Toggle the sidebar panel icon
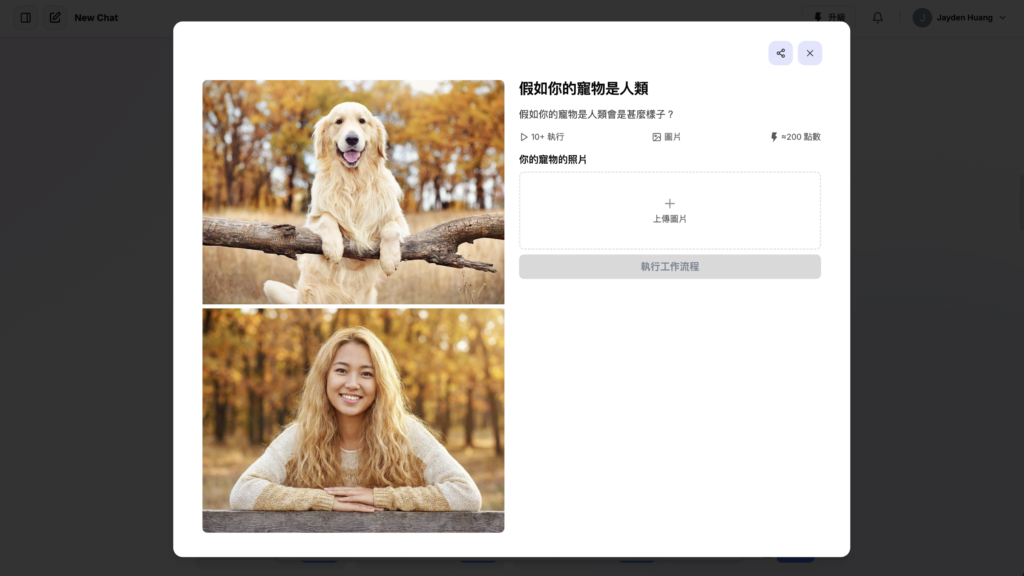 (25, 18)
